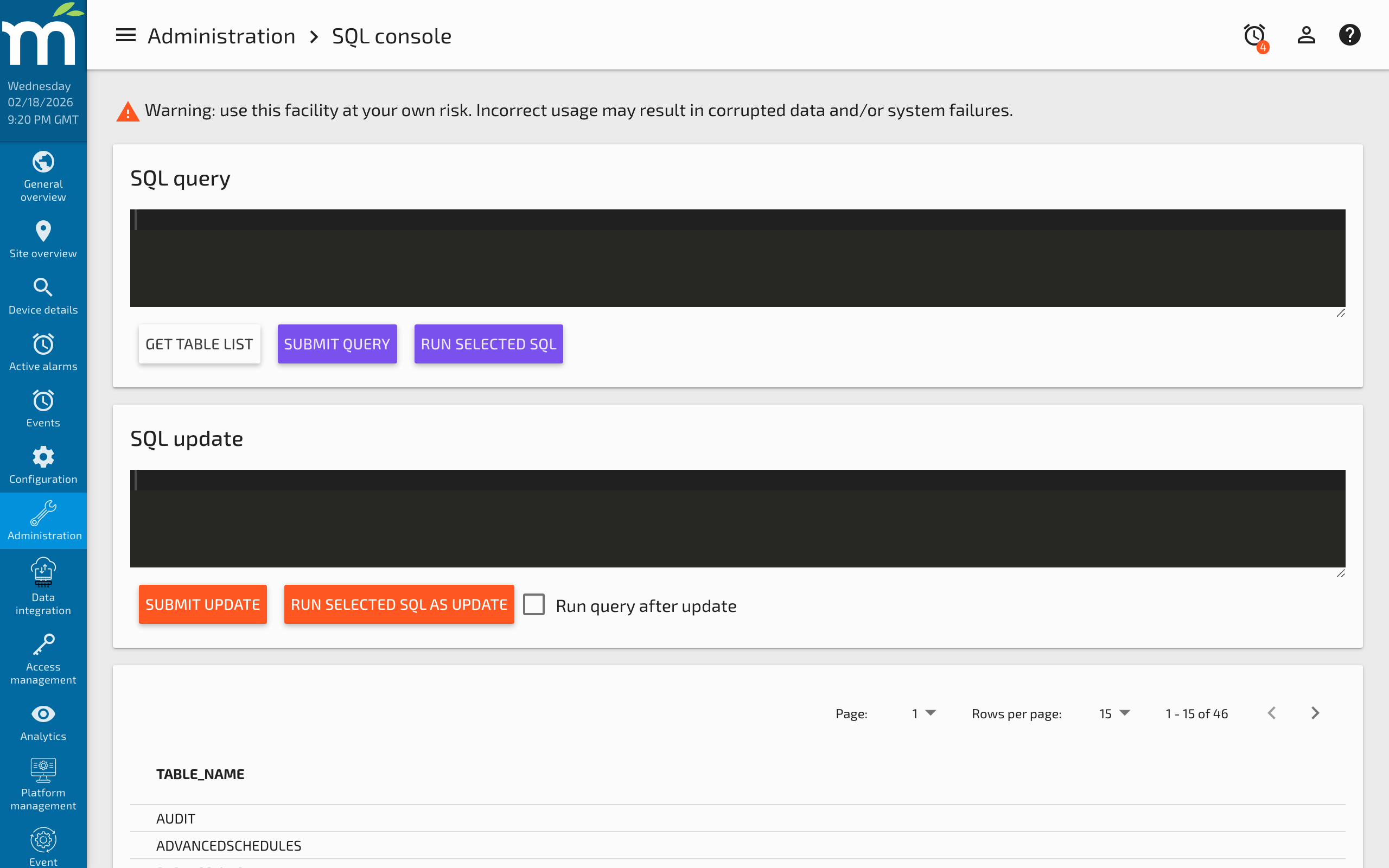1389x868 pixels.
Task: Select the Access management key icon
Action: [x=43, y=644]
